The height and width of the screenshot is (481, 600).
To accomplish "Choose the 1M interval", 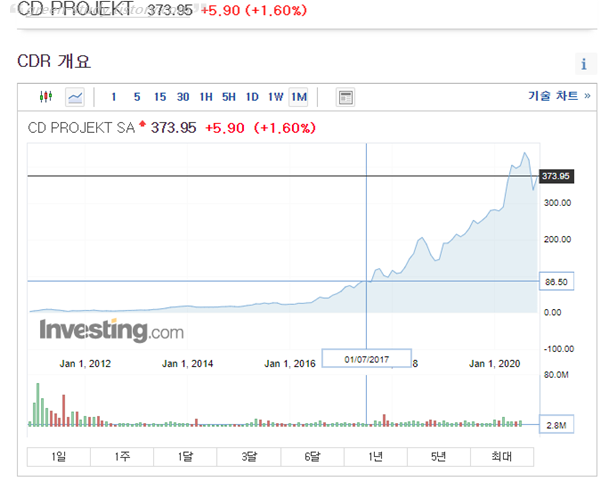I will pyautogui.click(x=298, y=97).
